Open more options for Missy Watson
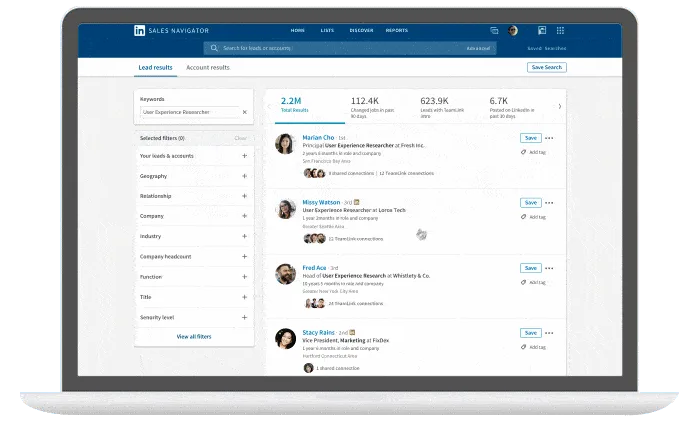 coord(550,203)
